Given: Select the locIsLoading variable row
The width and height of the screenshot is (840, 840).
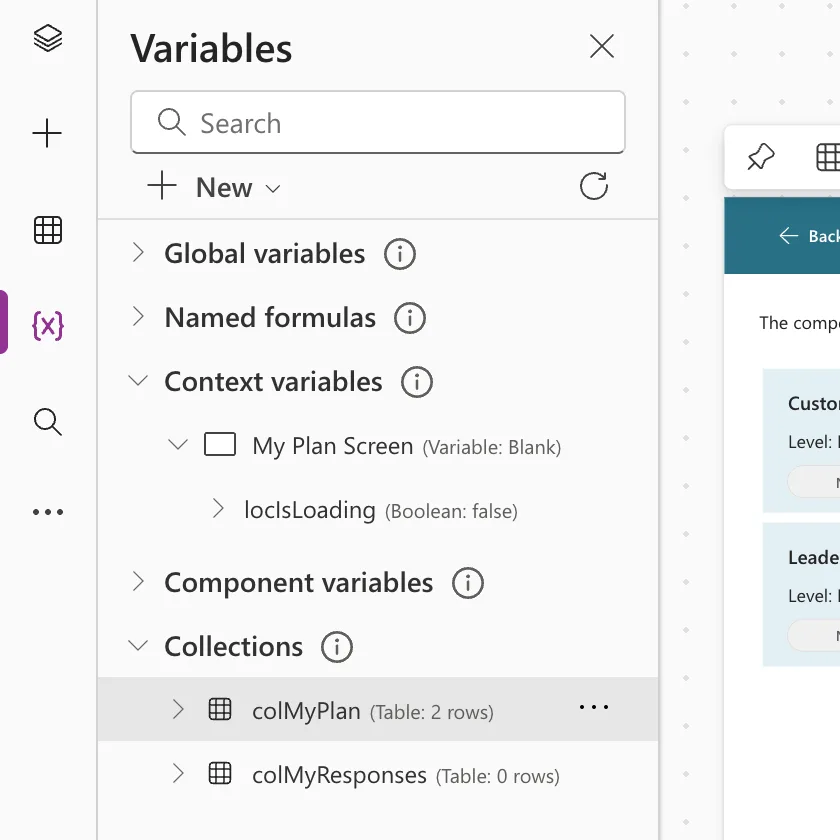Looking at the screenshot, I should [x=378, y=509].
